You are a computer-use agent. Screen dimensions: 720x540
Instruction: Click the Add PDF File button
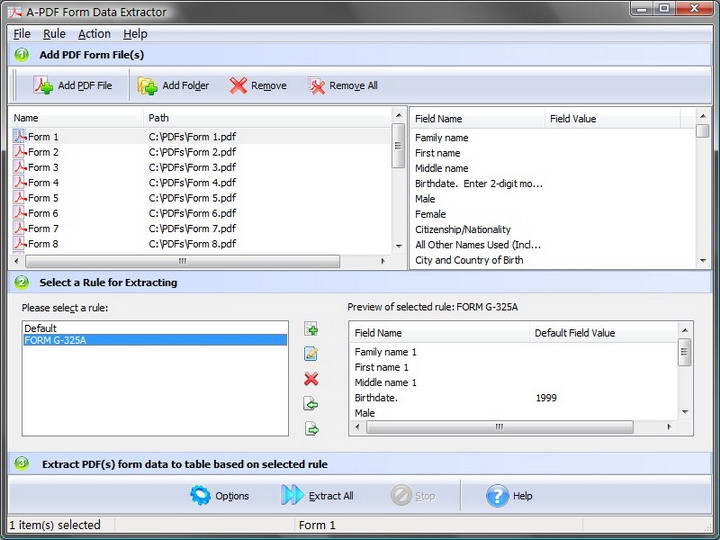tap(73, 85)
